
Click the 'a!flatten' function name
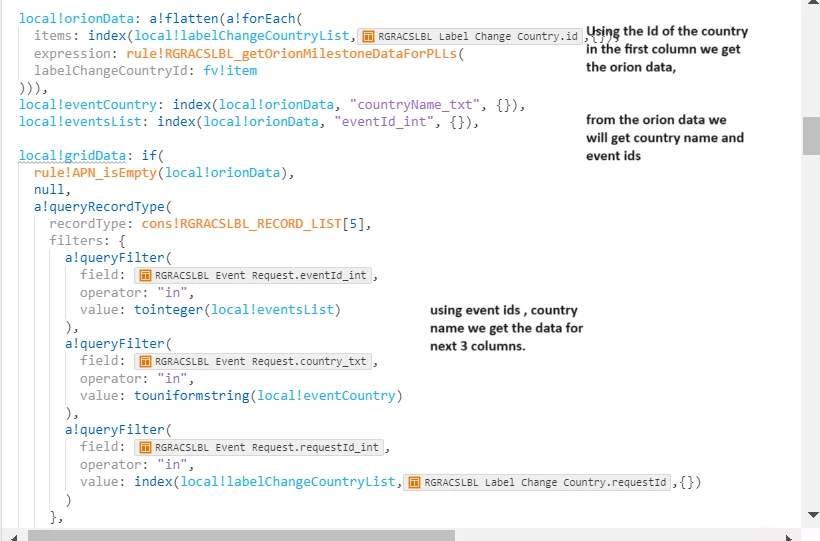tap(184, 19)
